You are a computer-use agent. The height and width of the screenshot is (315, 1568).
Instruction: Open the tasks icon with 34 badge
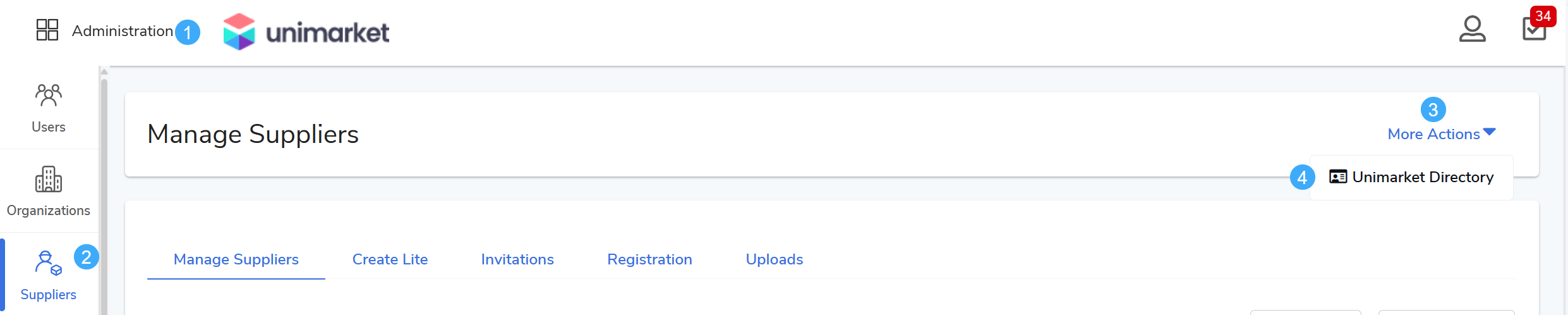[1534, 29]
